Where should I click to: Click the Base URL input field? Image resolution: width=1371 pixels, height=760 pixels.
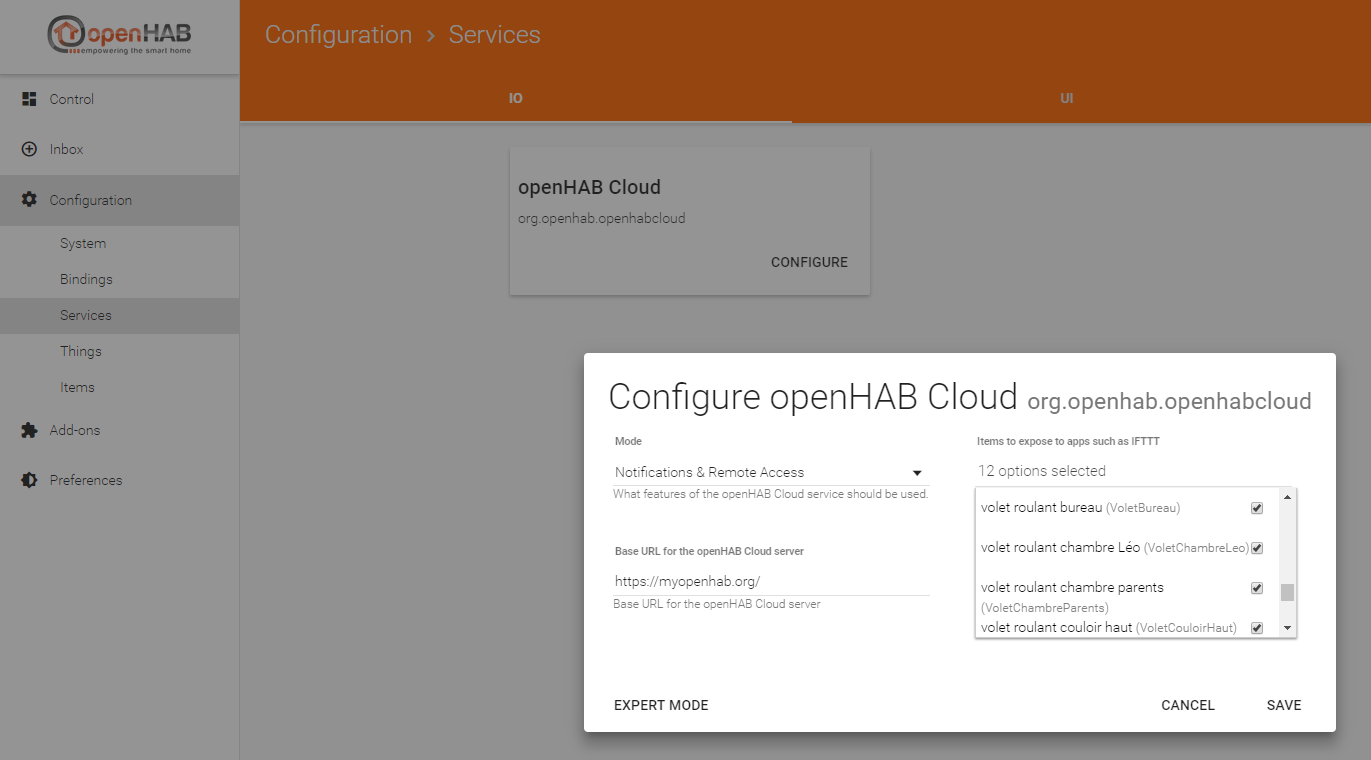tap(771, 581)
